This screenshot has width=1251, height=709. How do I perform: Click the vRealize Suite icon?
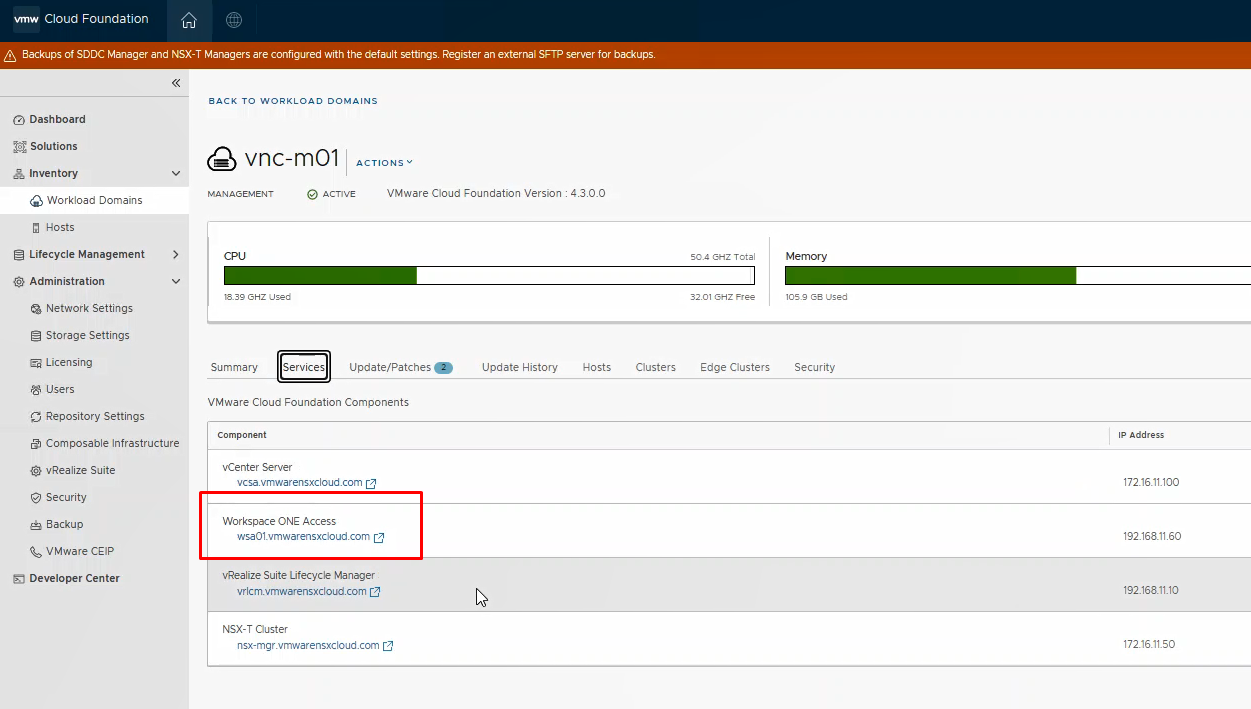coord(37,471)
